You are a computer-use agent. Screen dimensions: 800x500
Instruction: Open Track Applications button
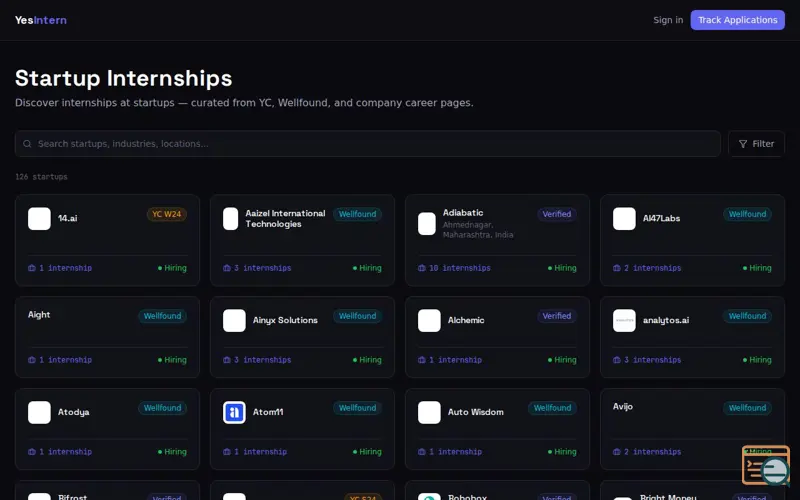[737, 20]
